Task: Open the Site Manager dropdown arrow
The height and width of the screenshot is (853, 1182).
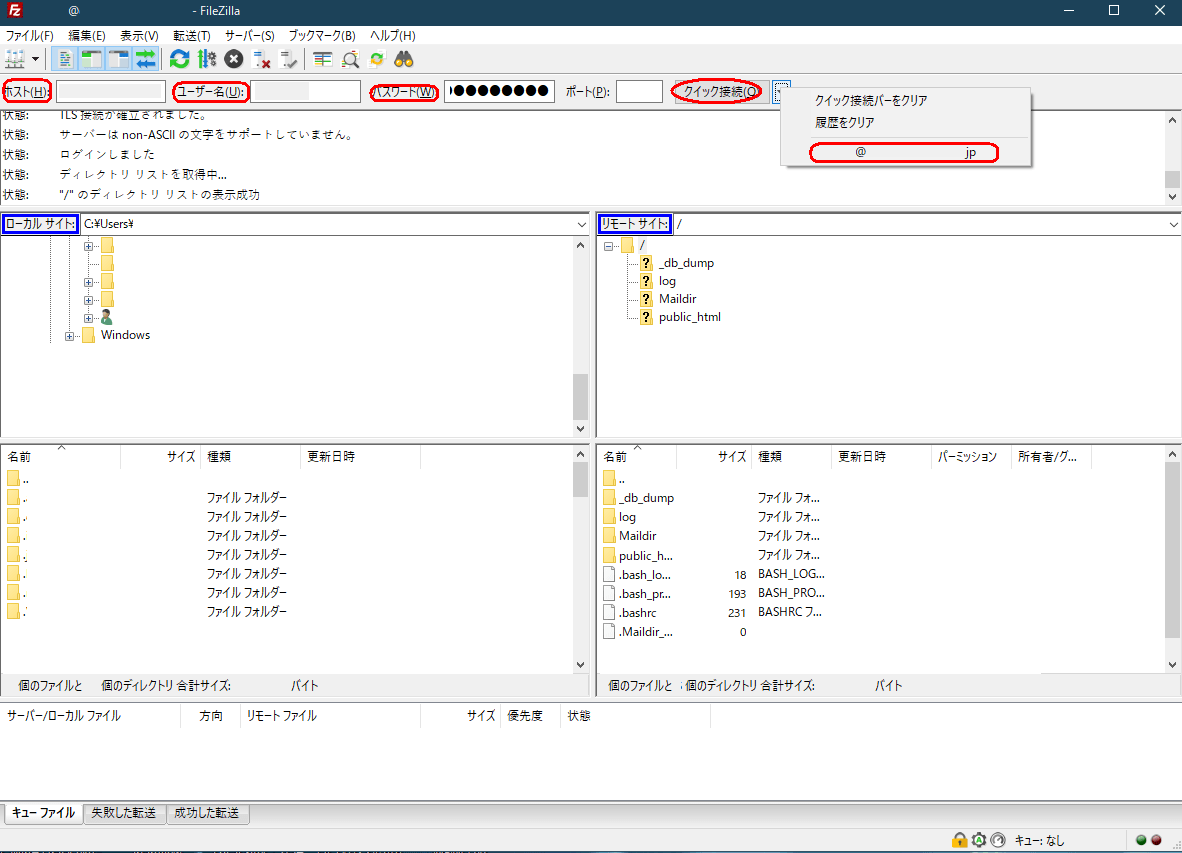Action: [35, 59]
